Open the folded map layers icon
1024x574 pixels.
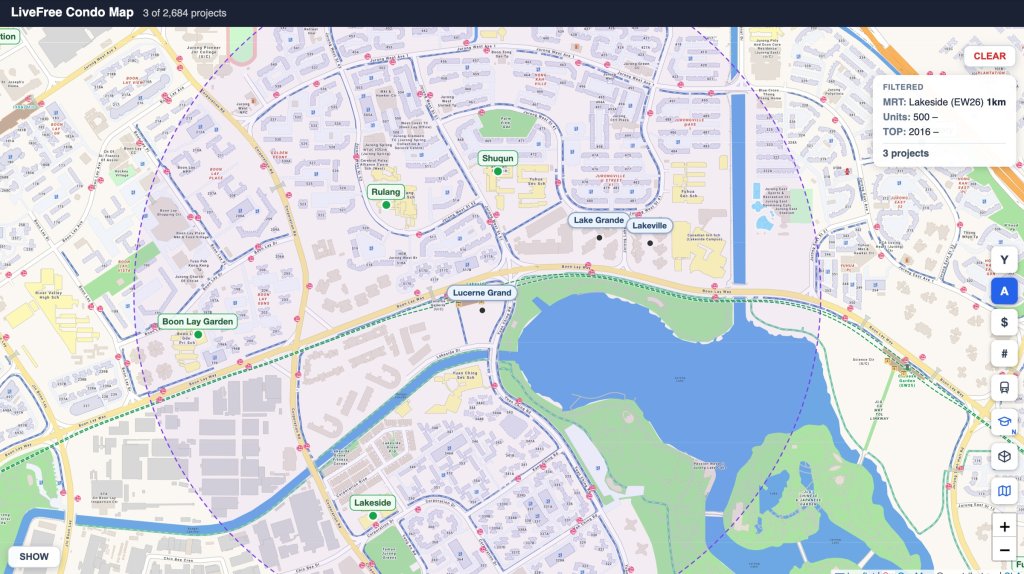[x=1004, y=490]
